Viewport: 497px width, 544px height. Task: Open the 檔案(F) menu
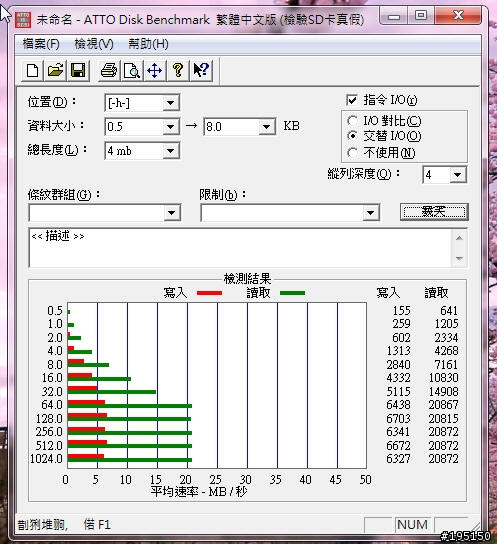(41, 44)
